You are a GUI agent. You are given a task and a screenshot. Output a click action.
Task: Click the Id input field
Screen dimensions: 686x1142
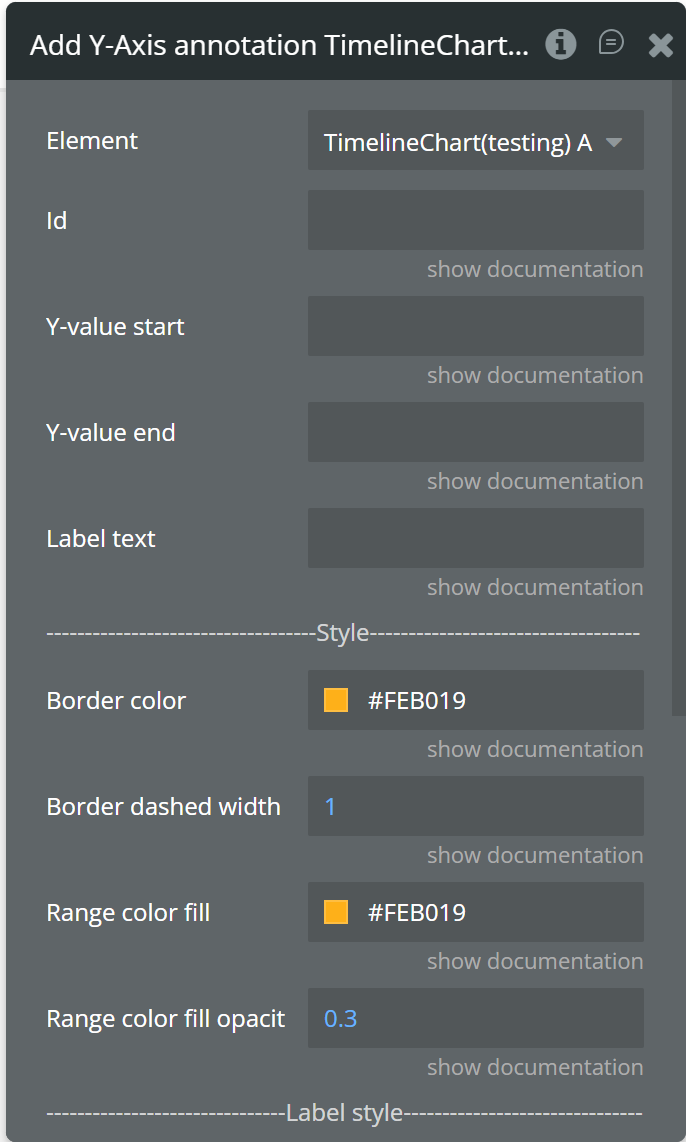click(475, 220)
